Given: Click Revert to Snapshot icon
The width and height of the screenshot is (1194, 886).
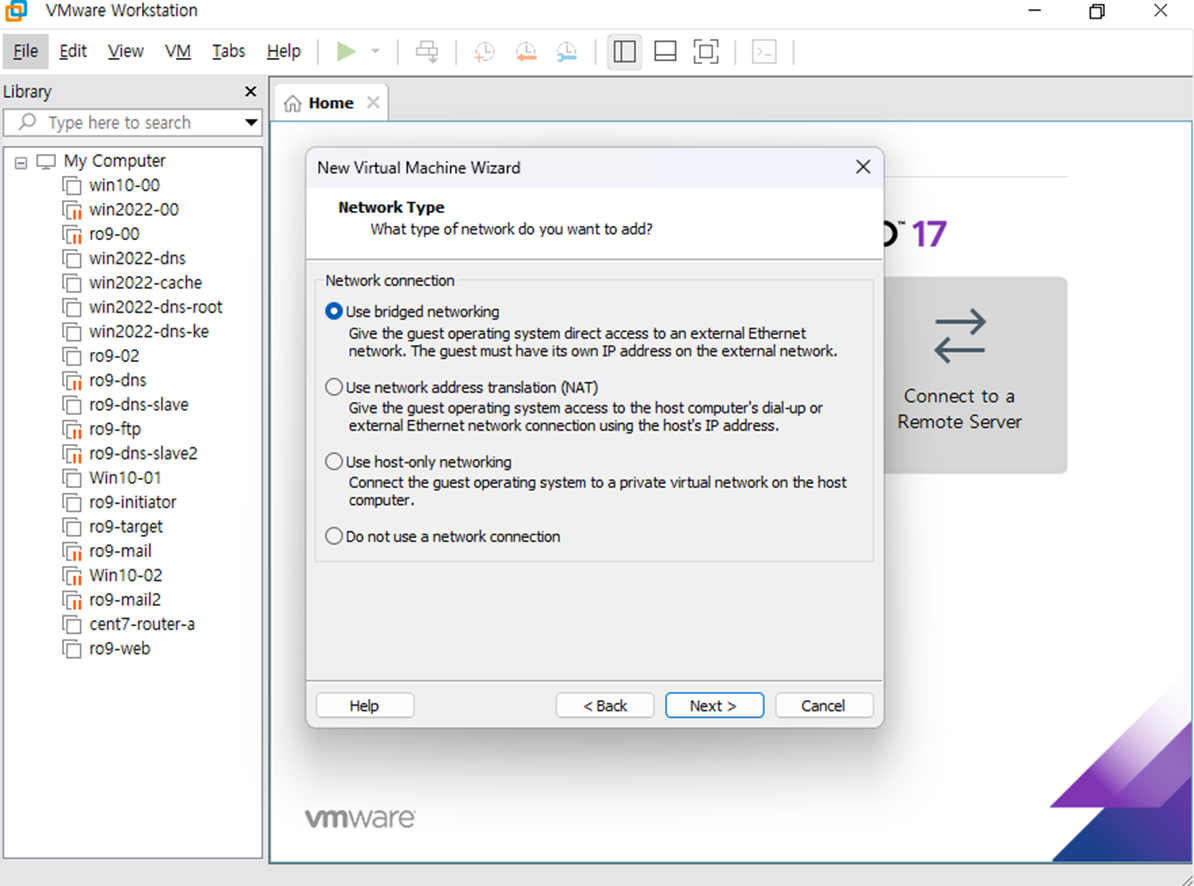Looking at the screenshot, I should pyautogui.click(x=526, y=52).
